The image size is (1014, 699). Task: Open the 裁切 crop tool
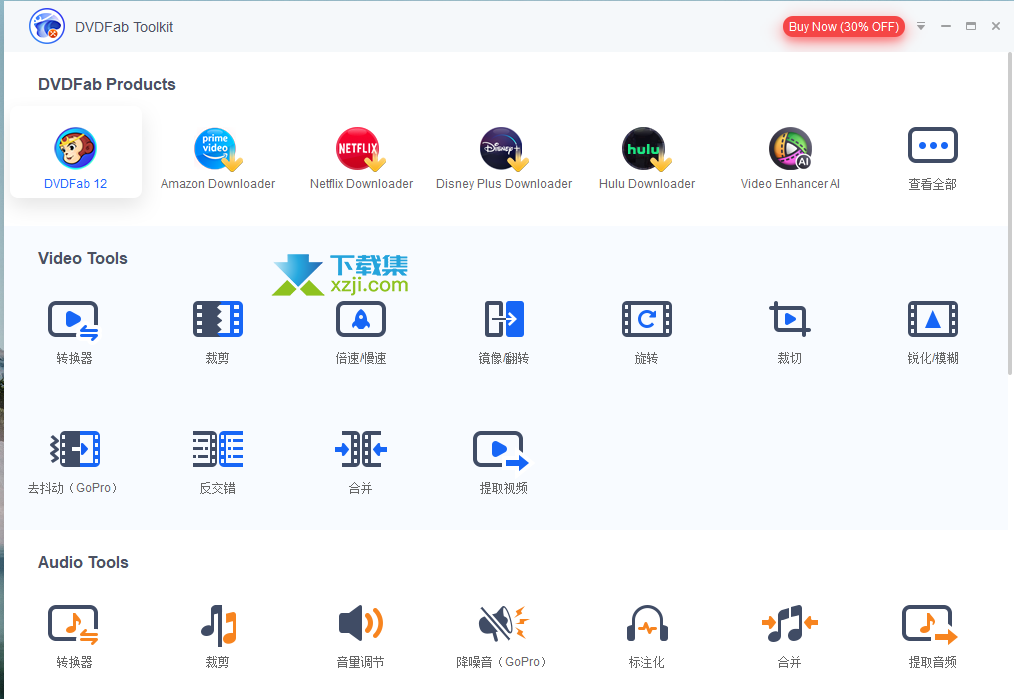pyautogui.click(x=790, y=333)
